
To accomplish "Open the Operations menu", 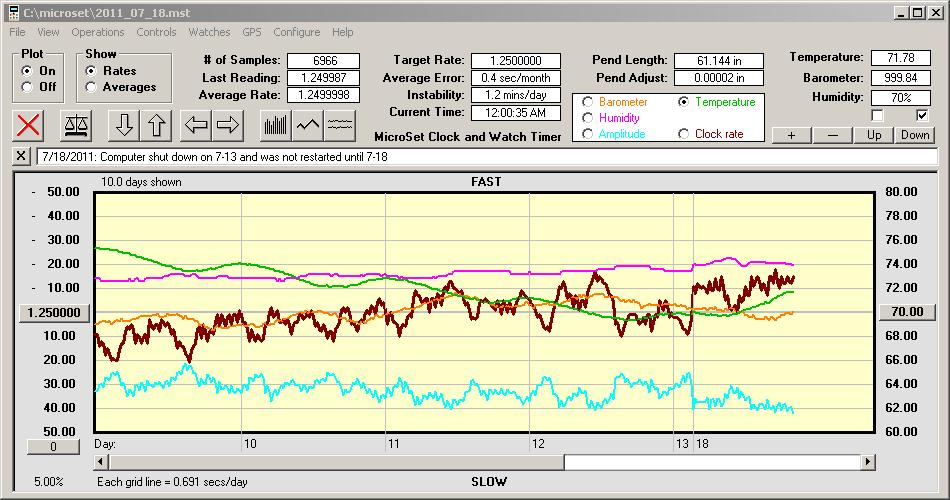I will point(98,32).
